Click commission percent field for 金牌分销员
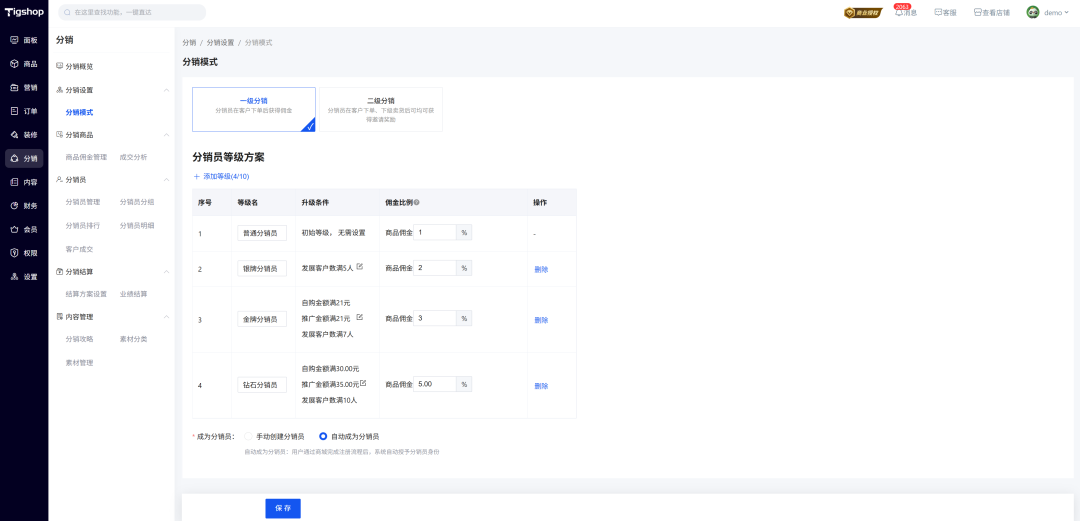Image resolution: width=1080 pixels, height=521 pixels. (x=435, y=318)
